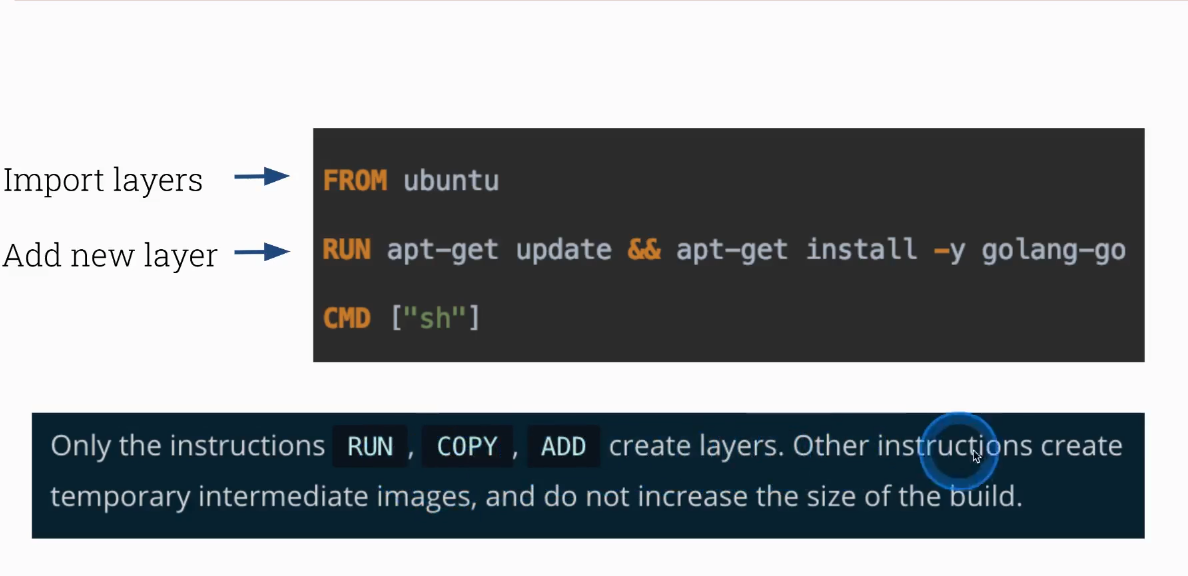
Task: Click "apt-get update" in the RUN line
Action: (x=499, y=250)
